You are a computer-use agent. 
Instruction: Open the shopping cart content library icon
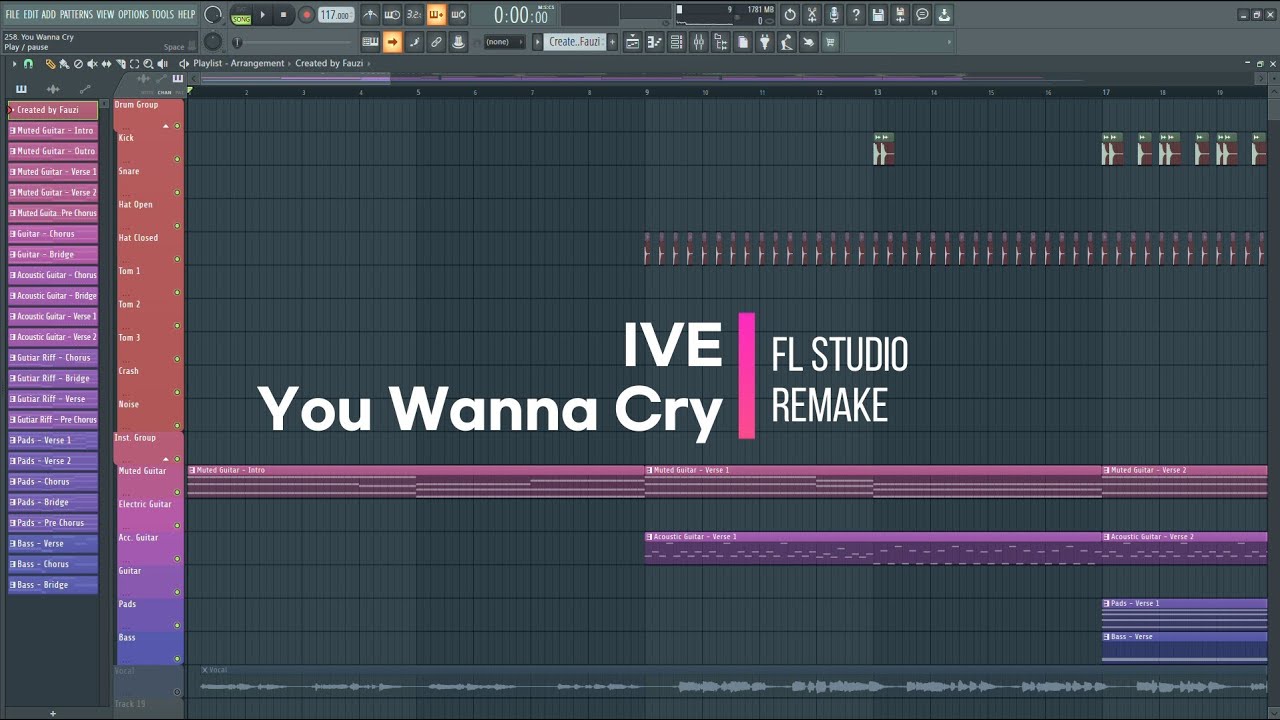(830, 42)
